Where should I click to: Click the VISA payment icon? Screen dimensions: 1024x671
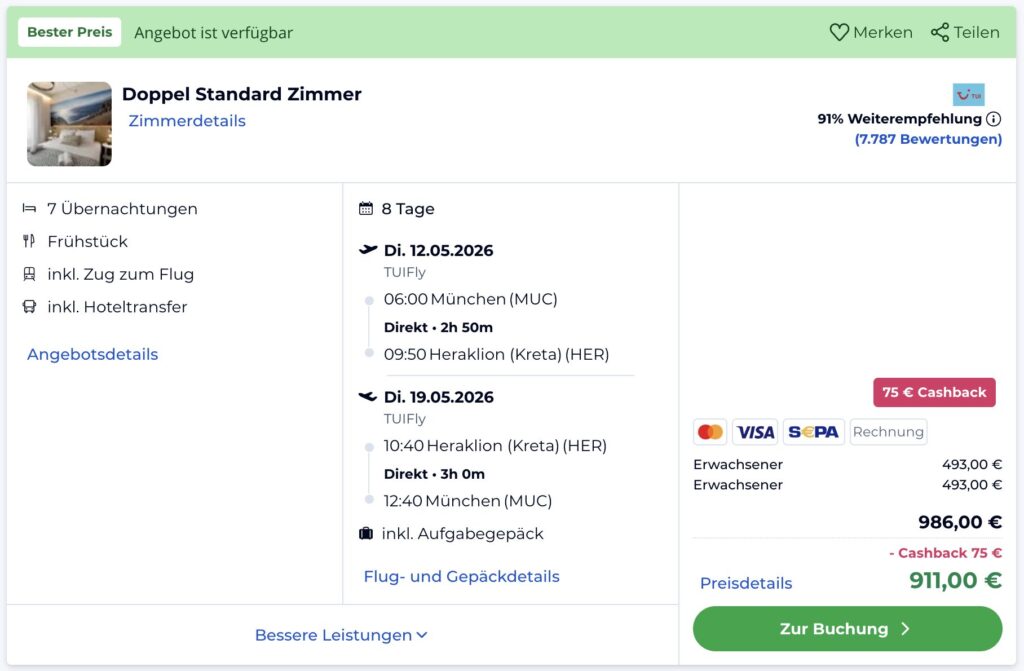tap(755, 432)
